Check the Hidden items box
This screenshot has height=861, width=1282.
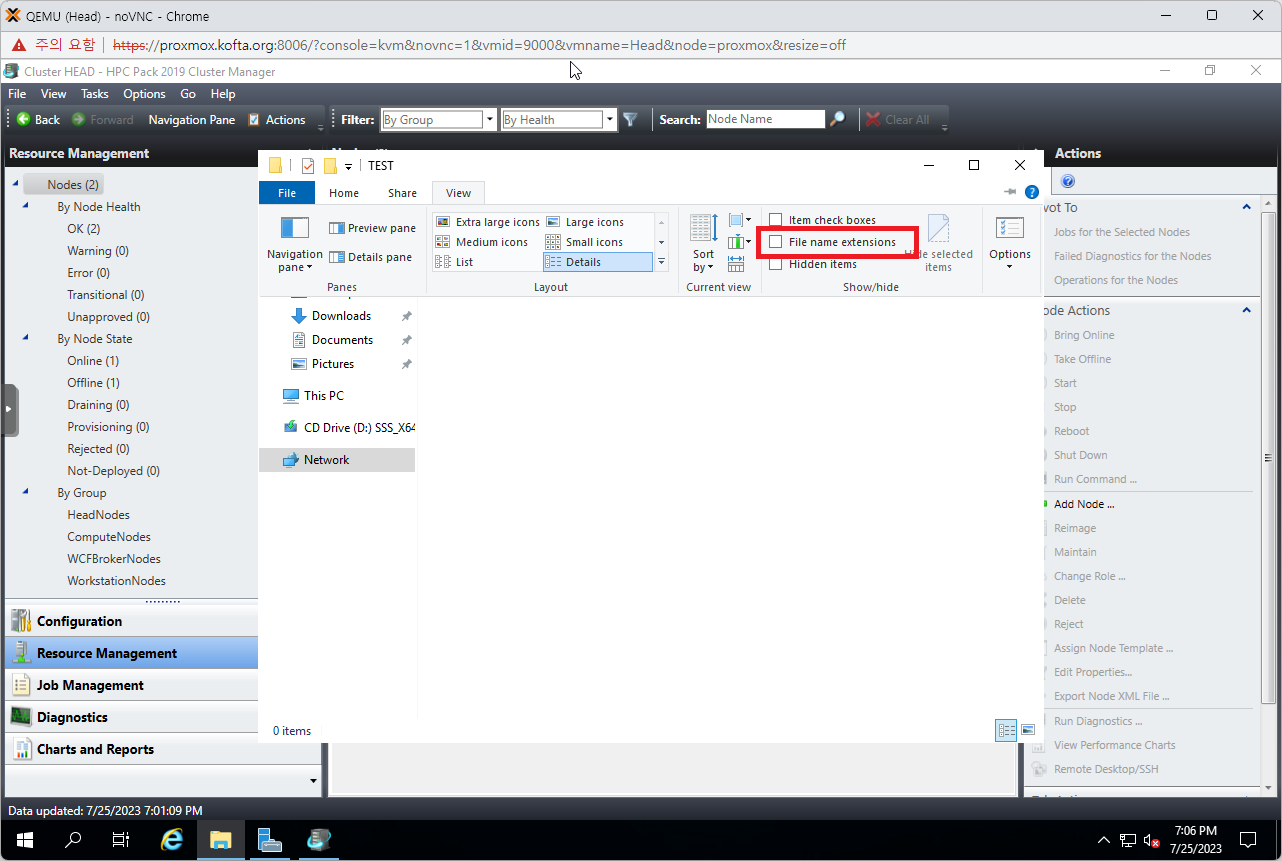click(775, 264)
